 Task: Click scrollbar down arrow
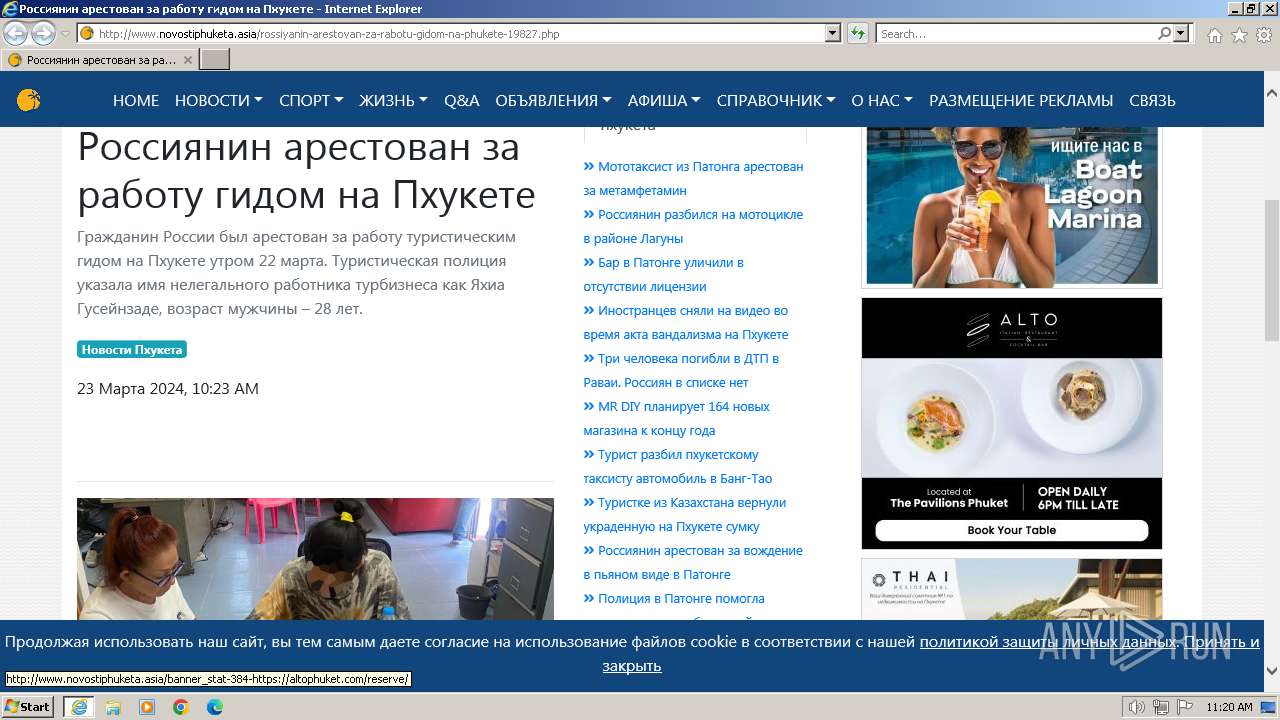point(1272,671)
